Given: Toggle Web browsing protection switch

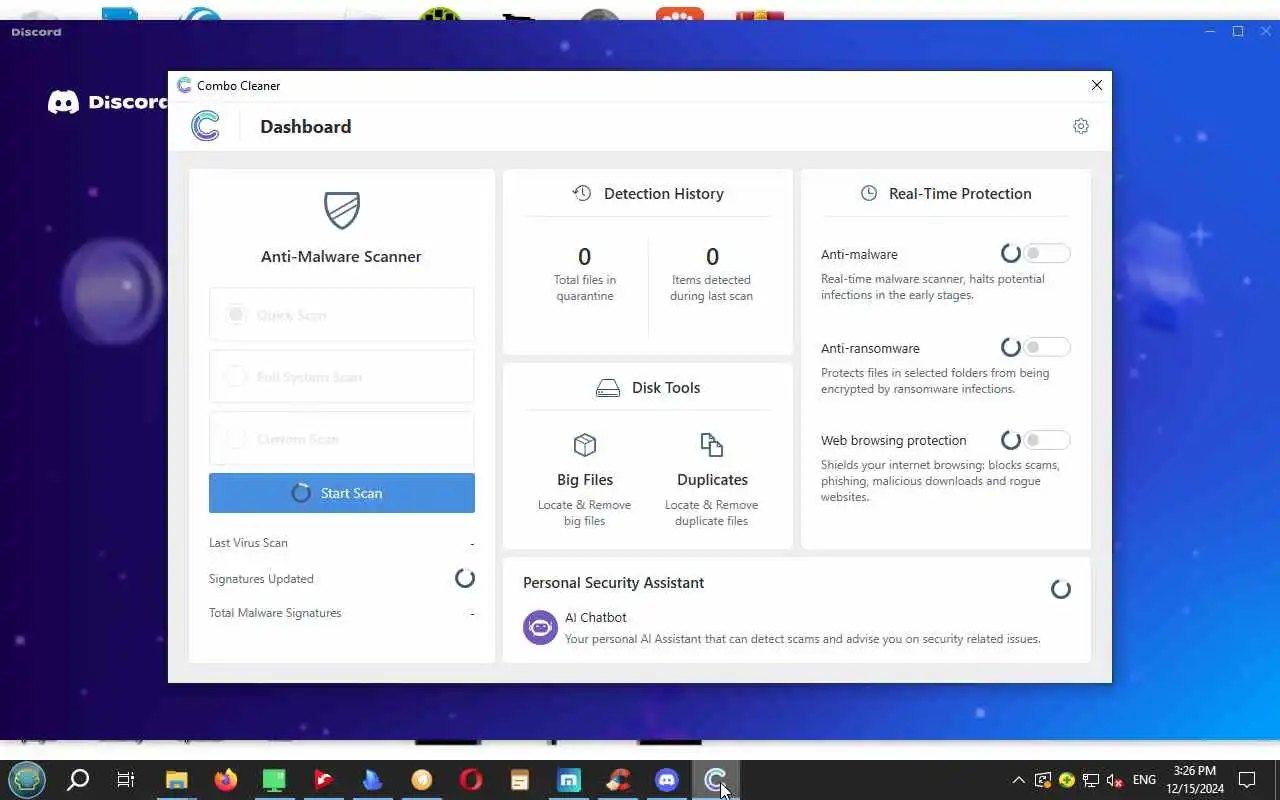Looking at the screenshot, I should 1046,440.
